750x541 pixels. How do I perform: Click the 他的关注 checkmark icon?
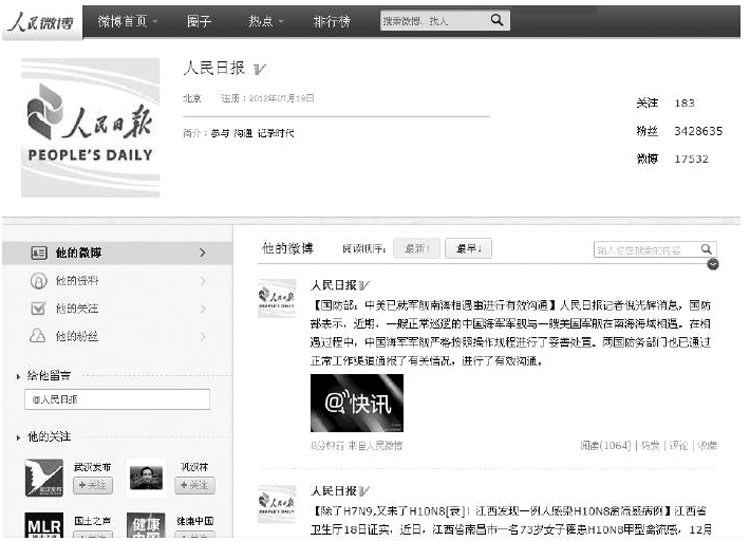39,308
